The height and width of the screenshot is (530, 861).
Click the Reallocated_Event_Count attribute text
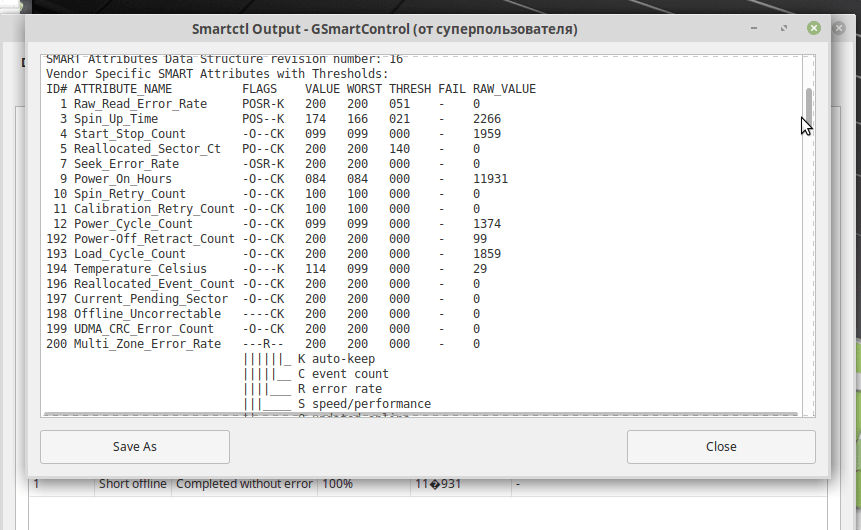pos(154,284)
